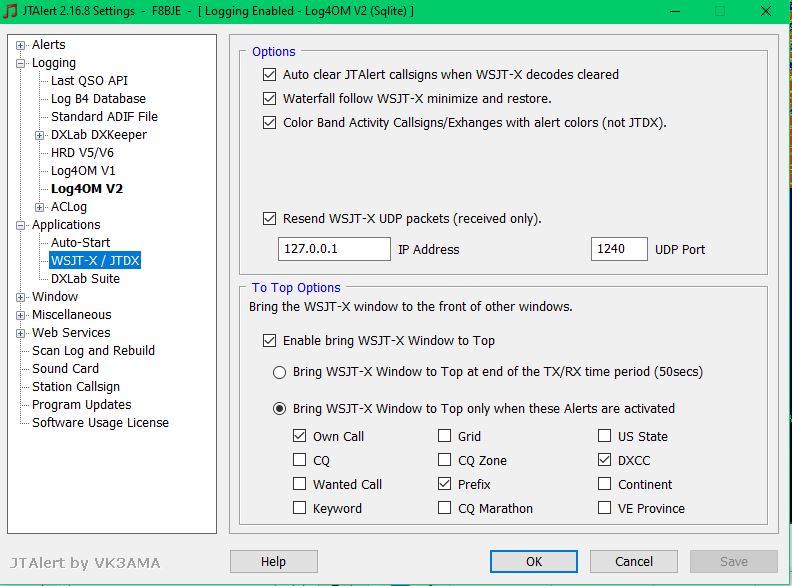Open Sound Card settings
Screen dimensions: 792x586
point(66,369)
